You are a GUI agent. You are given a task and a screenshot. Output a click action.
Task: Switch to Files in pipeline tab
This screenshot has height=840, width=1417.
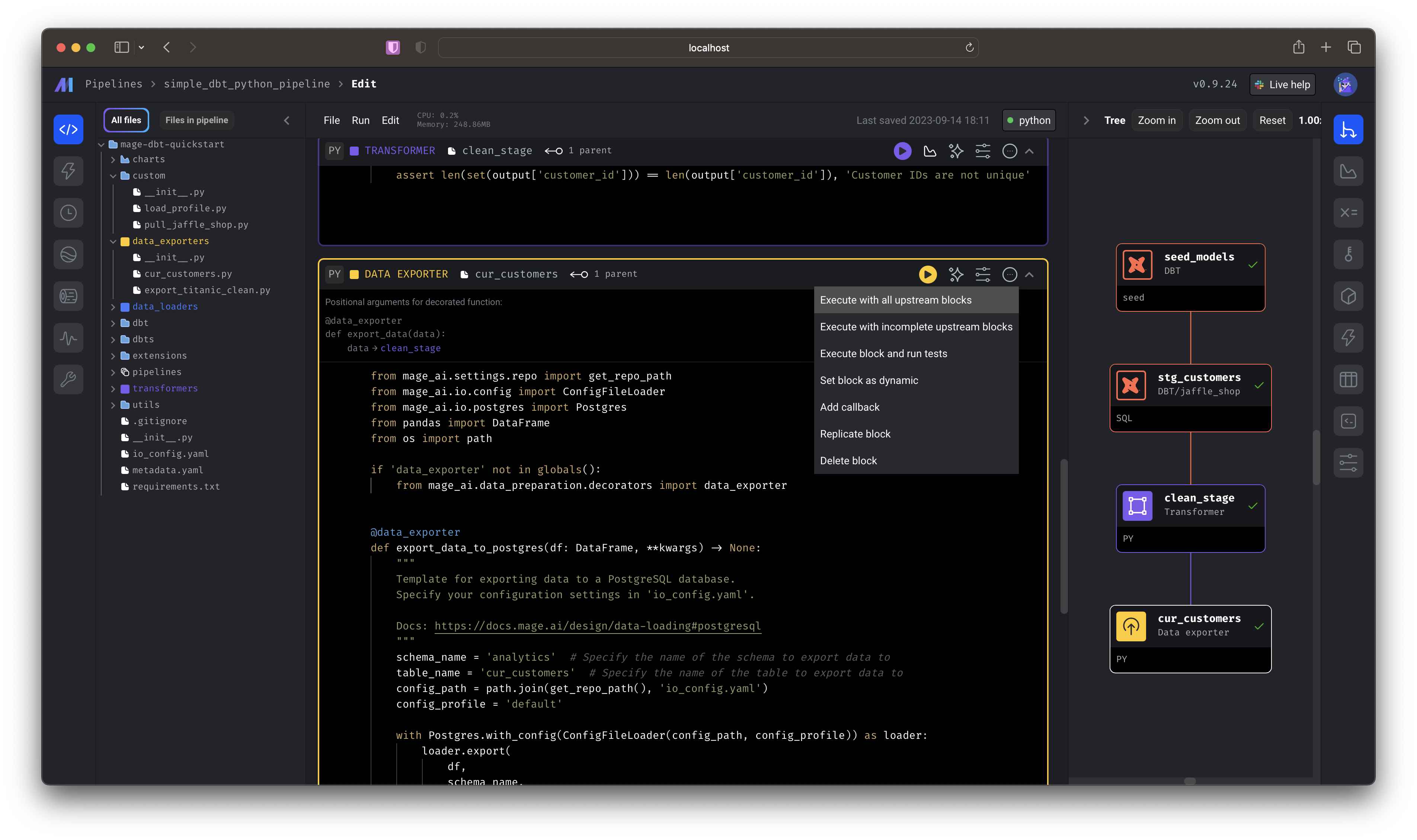196,120
